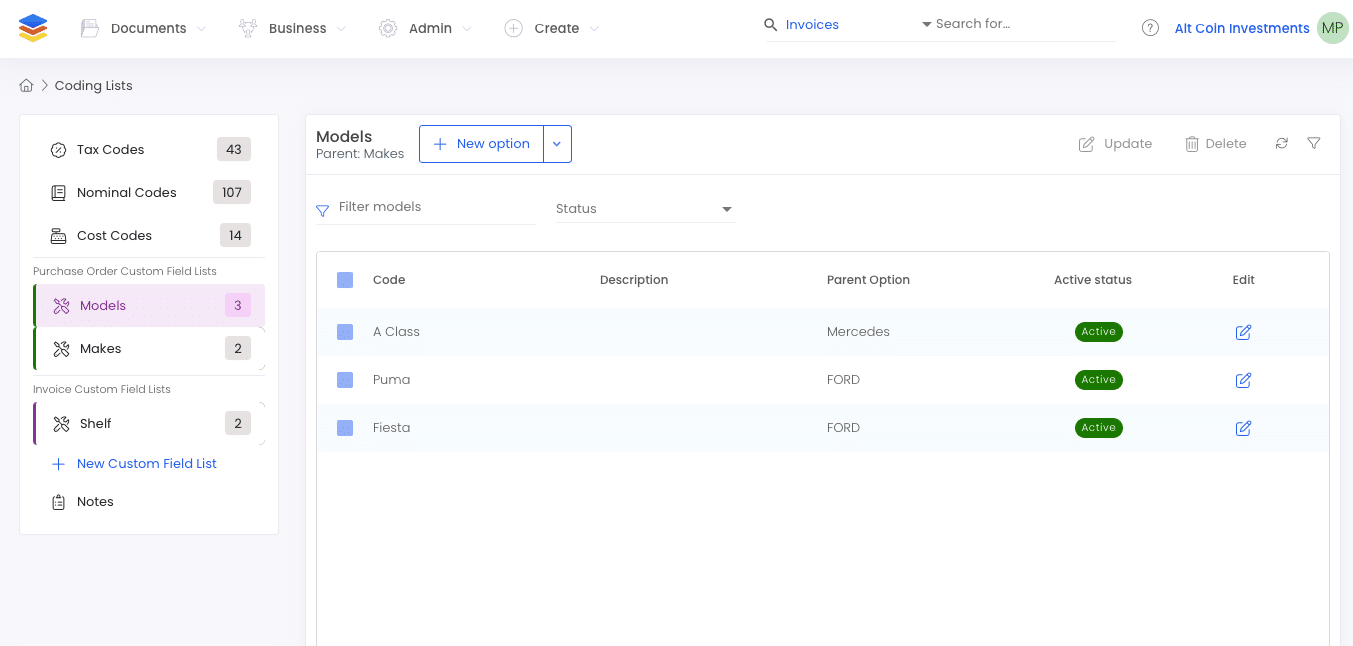Sort by the Code column header
Viewport: 1353px width, 646px height.
[x=389, y=280]
